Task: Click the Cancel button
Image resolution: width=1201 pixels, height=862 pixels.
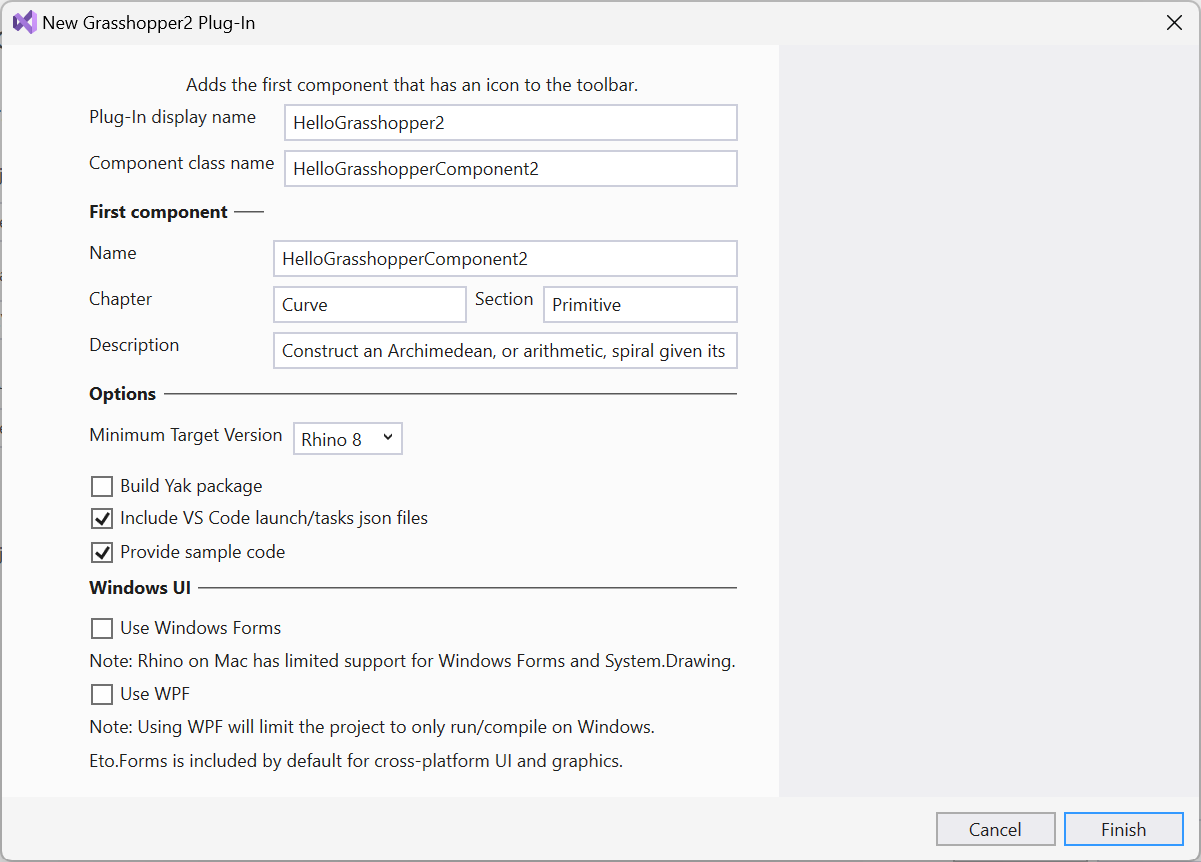Action: coord(996,829)
